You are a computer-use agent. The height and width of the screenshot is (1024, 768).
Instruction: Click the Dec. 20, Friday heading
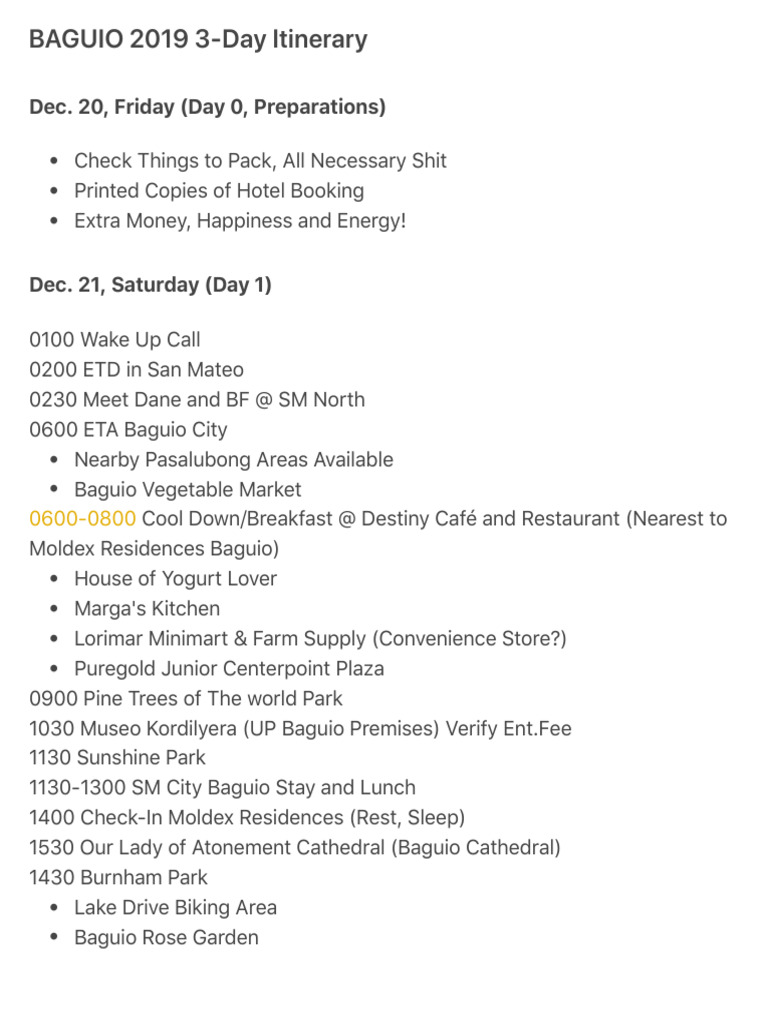[207, 107]
